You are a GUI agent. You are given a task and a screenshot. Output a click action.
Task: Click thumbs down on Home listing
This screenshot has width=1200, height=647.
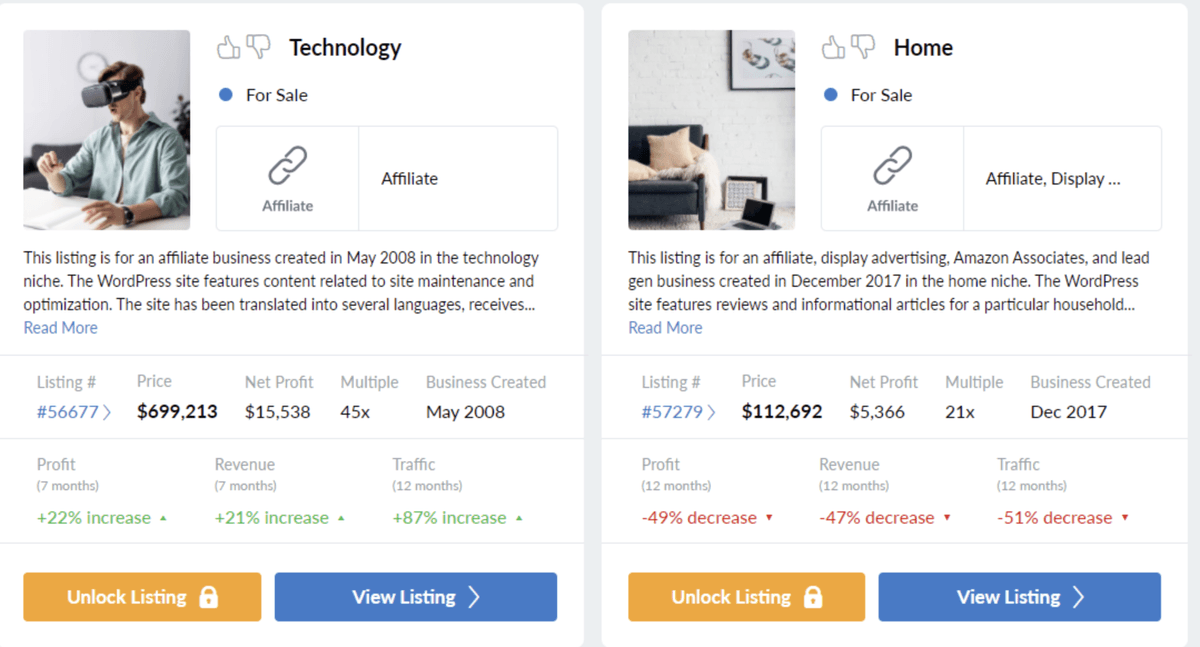pyautogui.click(x=863, y=46)
